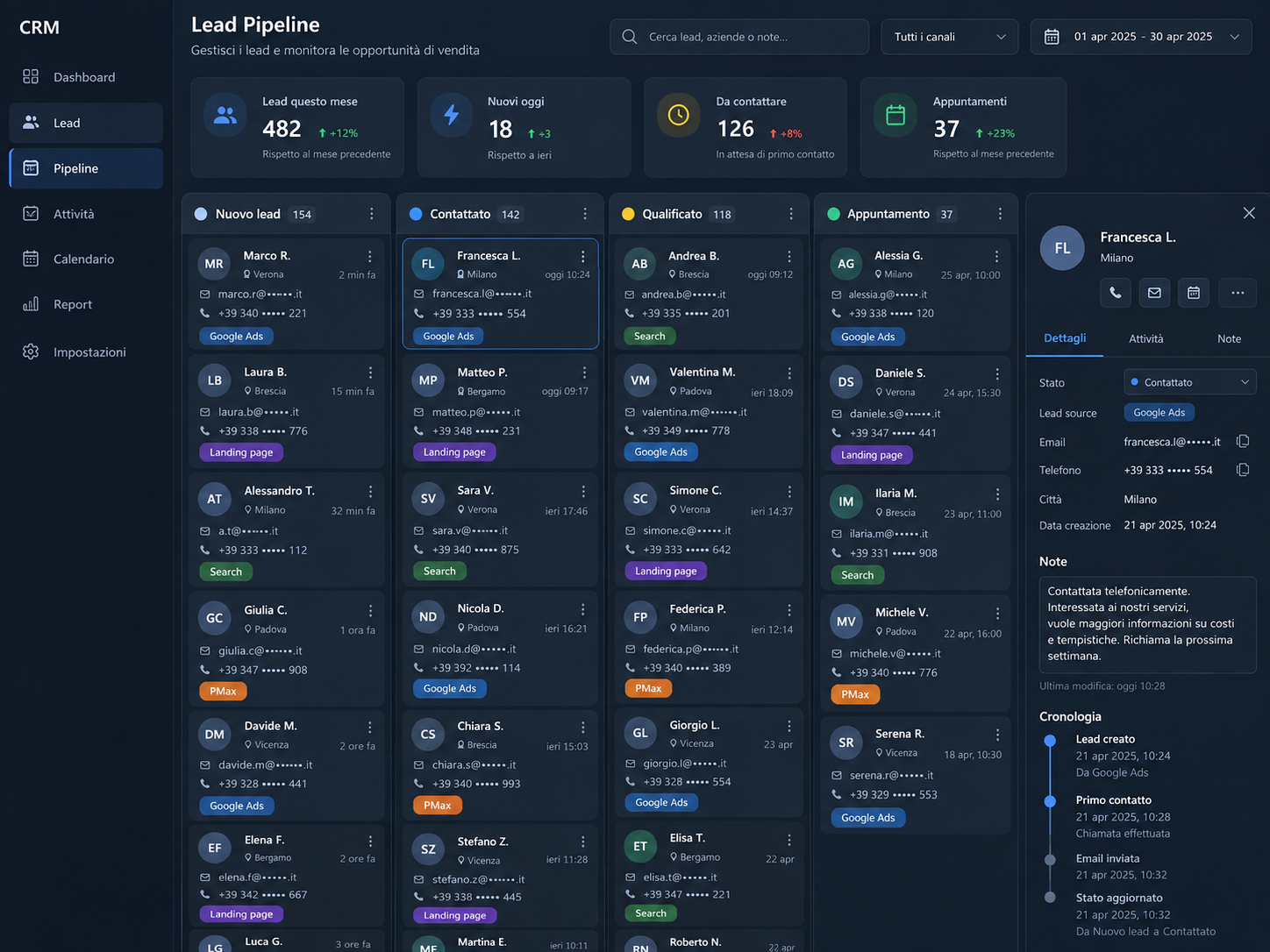Viewport: 1270px width, 952px height.
Task: Open card menu for Andrea B.
Action: click(789, 256)
